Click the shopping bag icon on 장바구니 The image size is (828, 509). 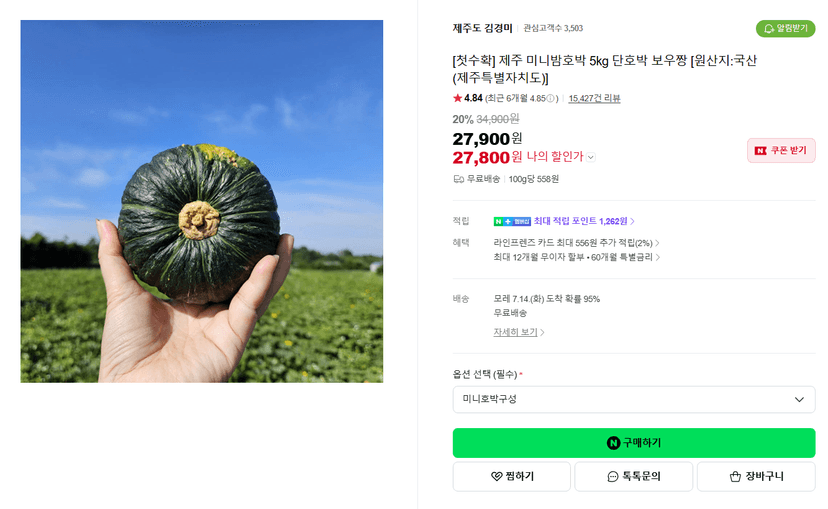[735, 476]
